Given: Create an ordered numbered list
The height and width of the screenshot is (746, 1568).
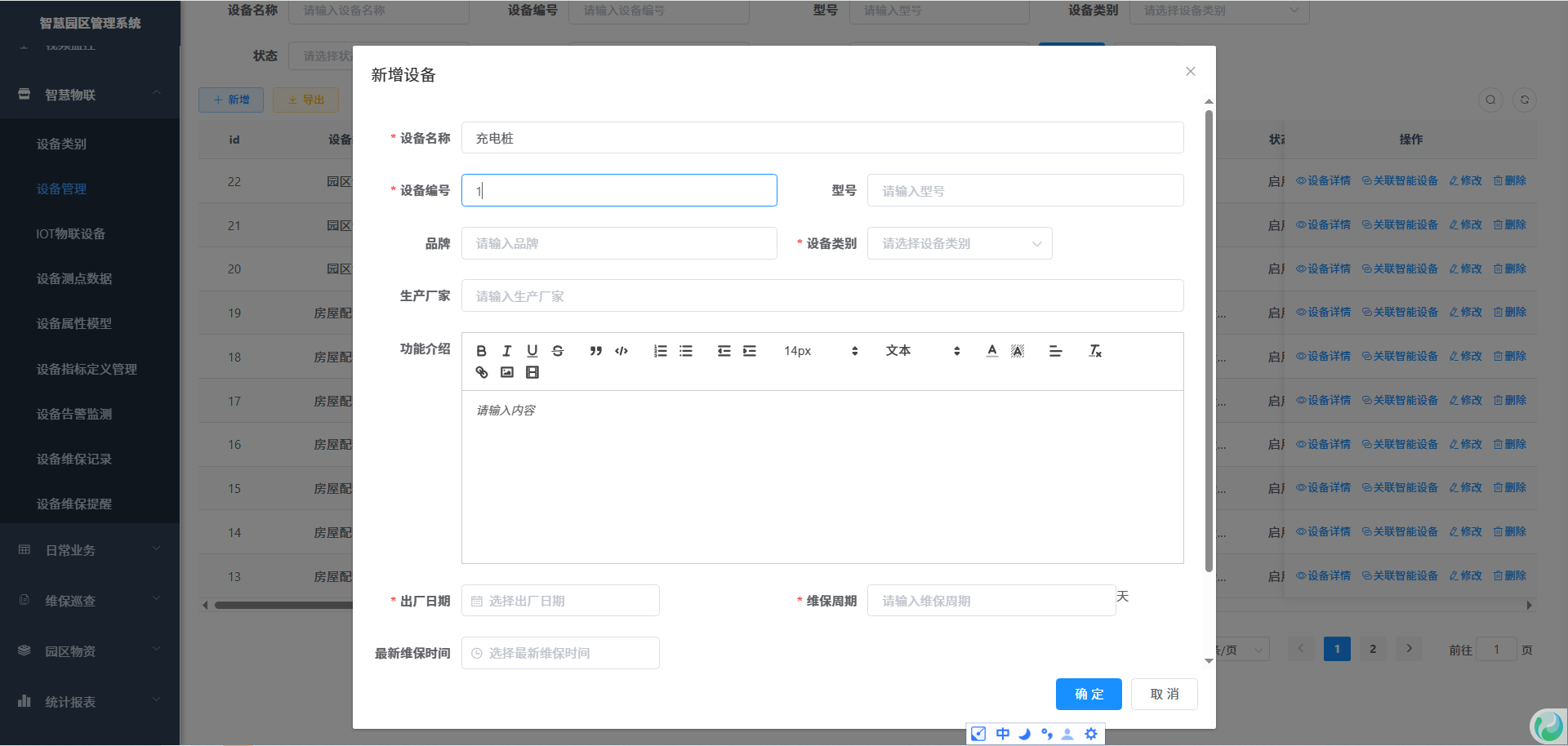Looking at the screenshot, I should 660,351.
